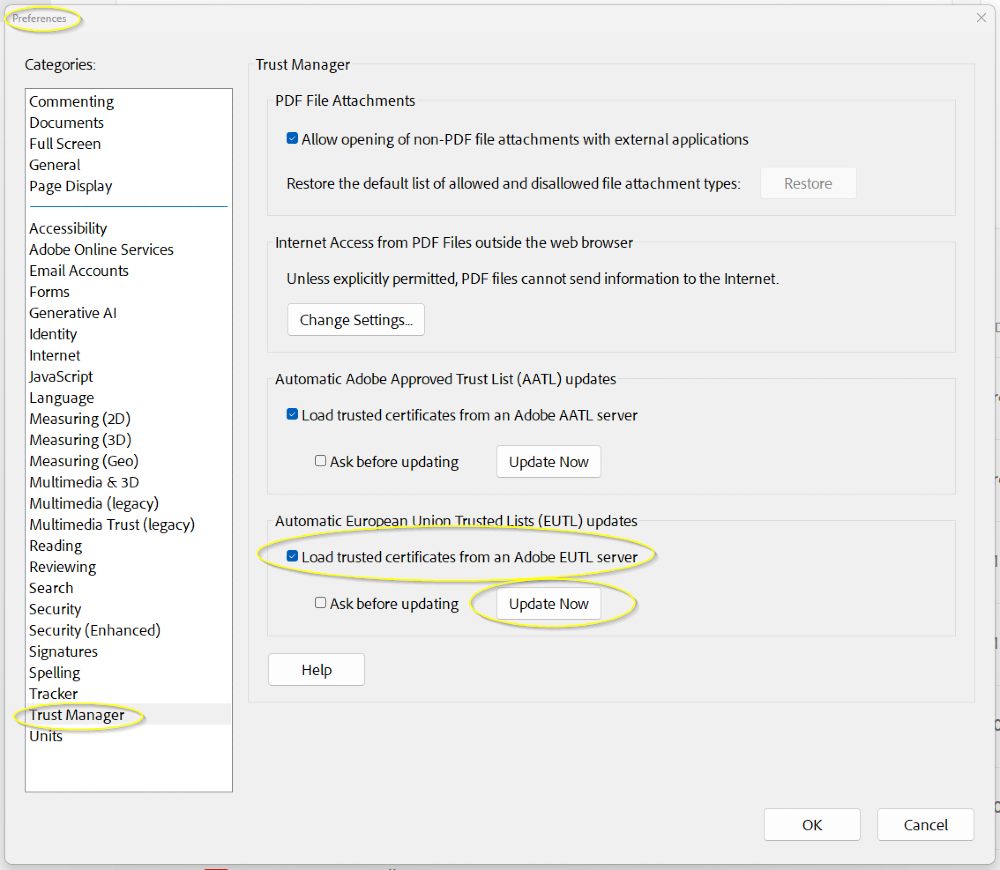Confirm preferences with OK
This screenshot has width=1000, height=870.
coord(812,824)
